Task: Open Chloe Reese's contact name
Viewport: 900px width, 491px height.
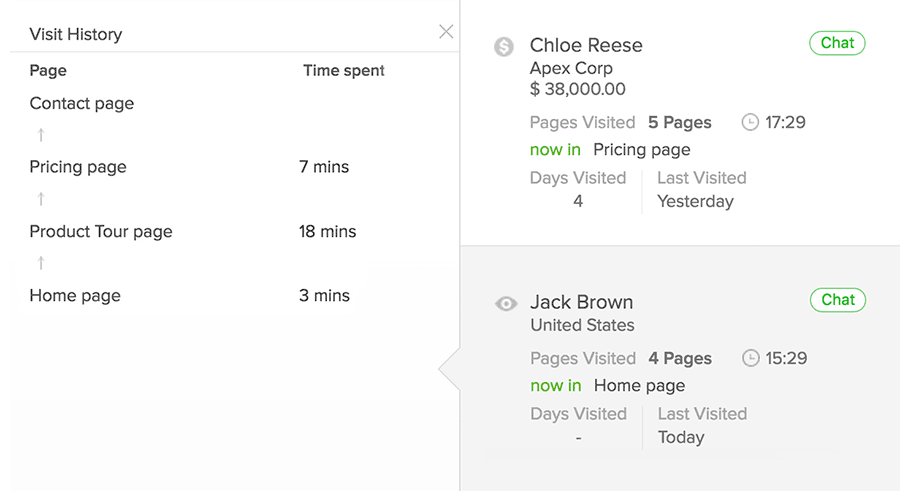Action: [586, 45]
